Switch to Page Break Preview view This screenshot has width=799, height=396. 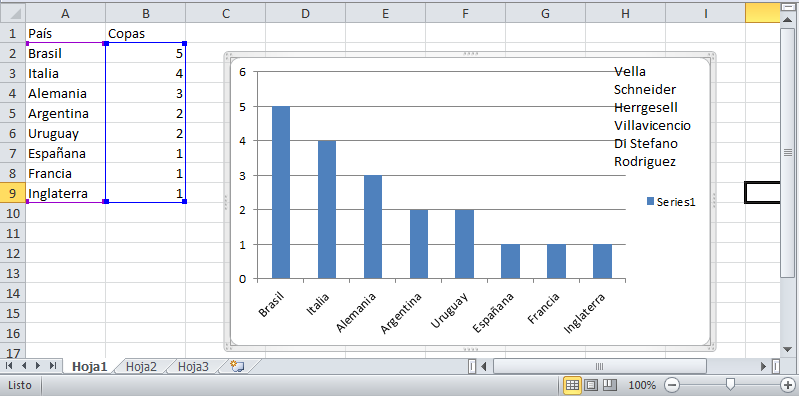pyautogui.click(x=610, y=385)
